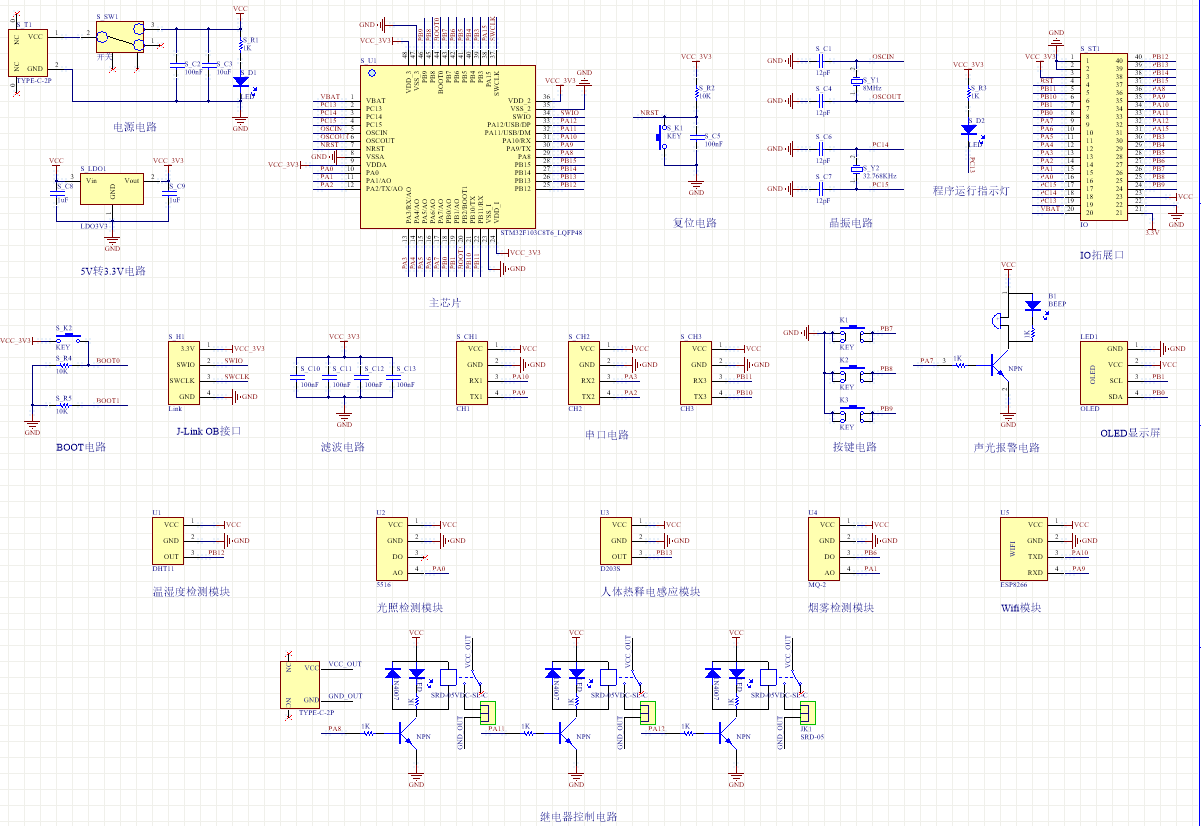This screenshot has height=826, width=1201.
Task: Select the S_D2 run indicator LED
Action: 969,129
